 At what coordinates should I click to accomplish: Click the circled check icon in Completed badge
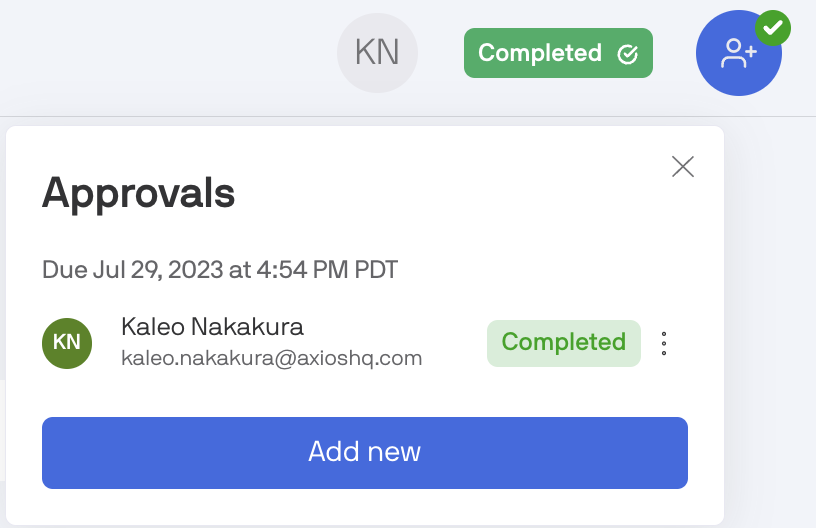point(628,54)
